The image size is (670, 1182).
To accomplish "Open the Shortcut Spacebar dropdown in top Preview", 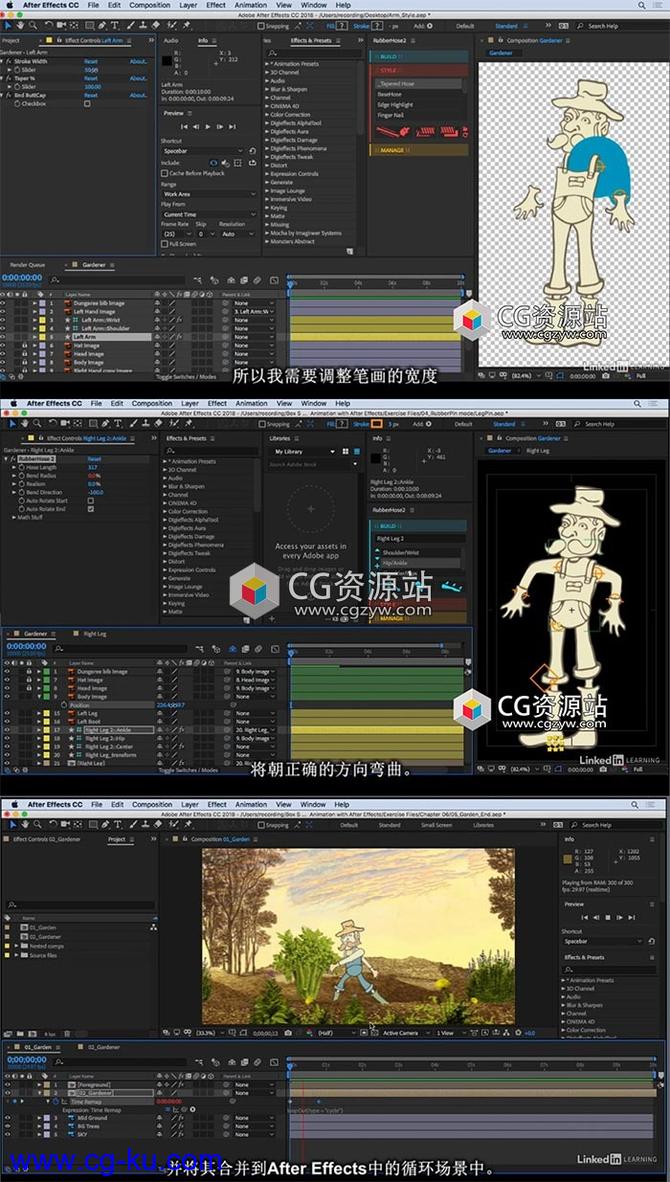I will coord(203,151).
